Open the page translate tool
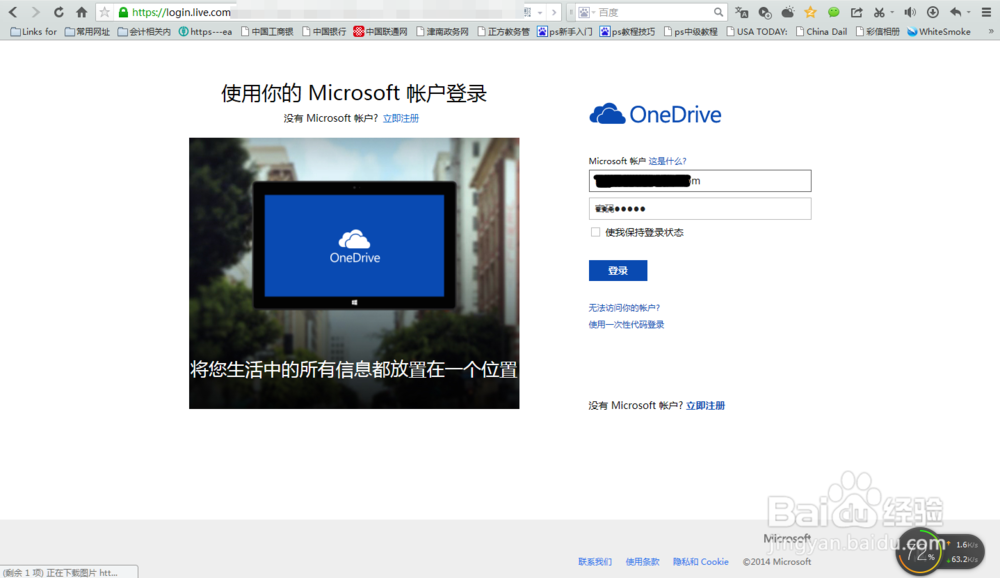 coord(741,12)
